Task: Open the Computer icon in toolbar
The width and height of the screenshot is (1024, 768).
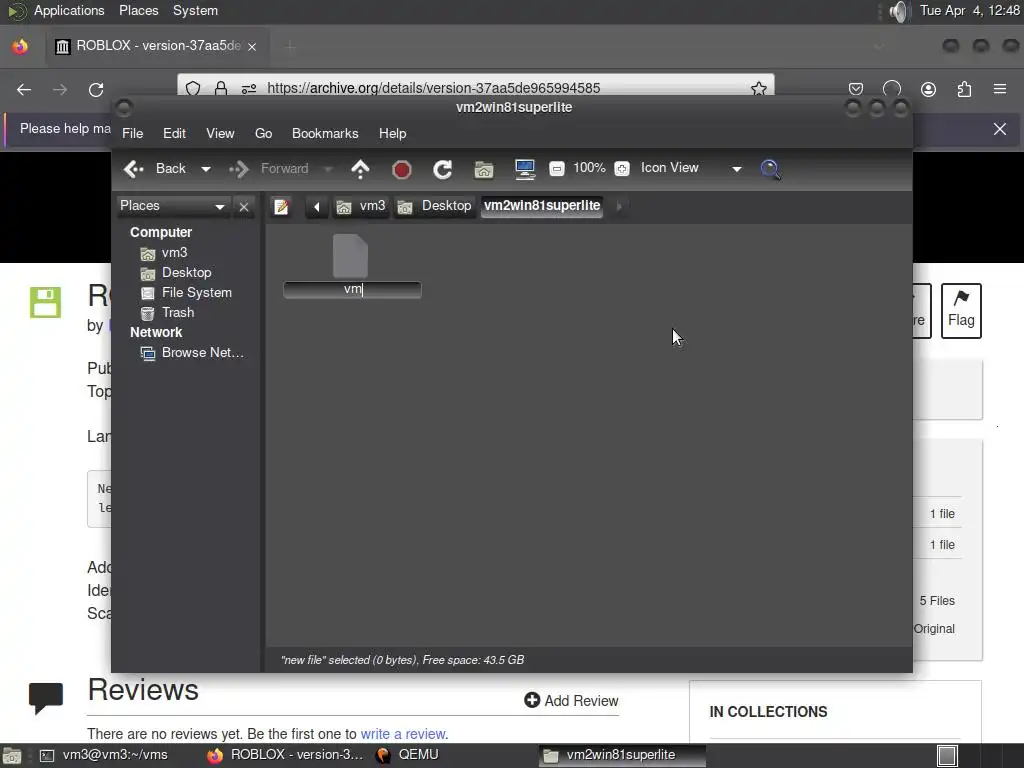Action: [x=524, y=170]
